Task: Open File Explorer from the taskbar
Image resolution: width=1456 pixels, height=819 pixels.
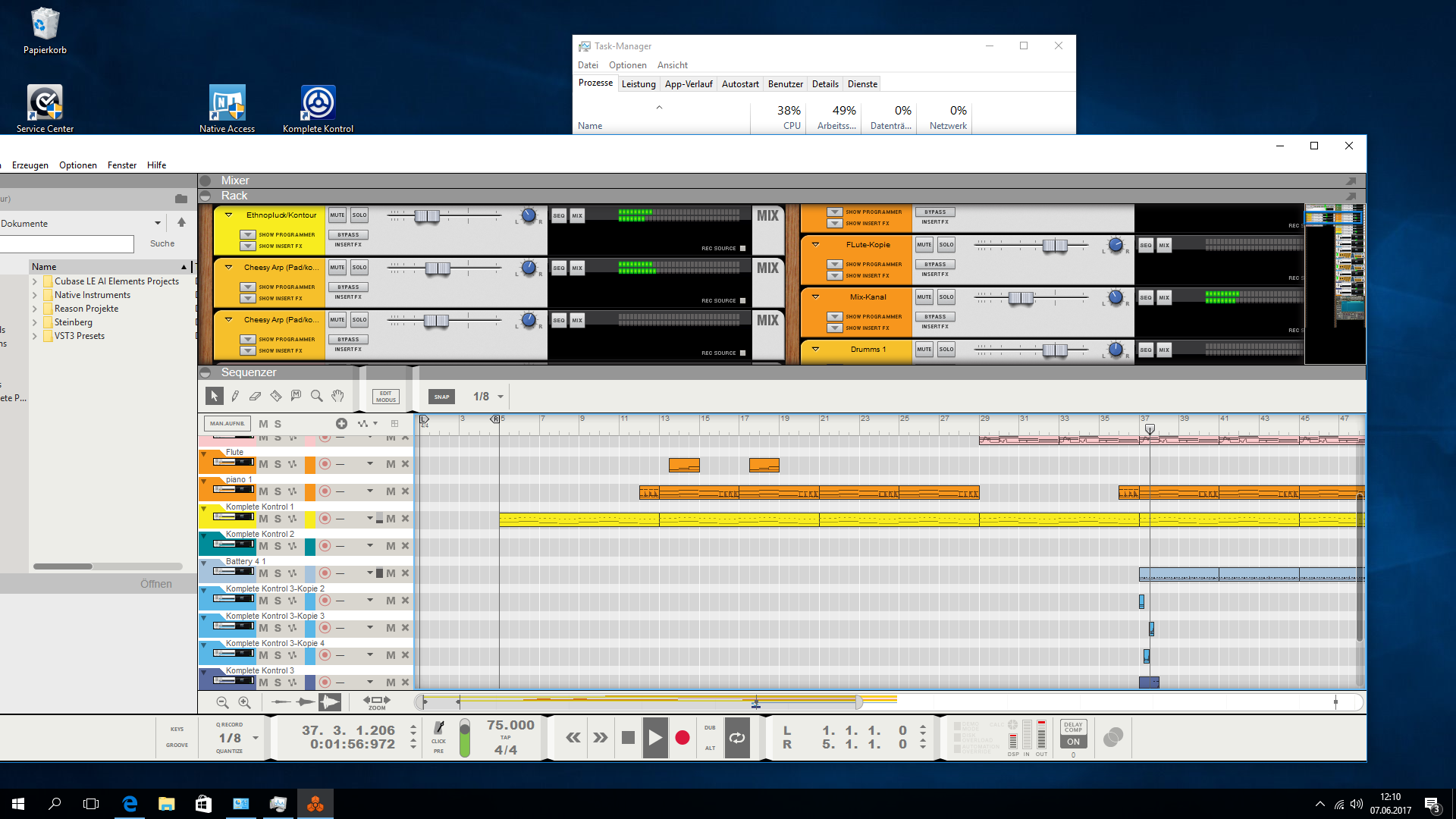Action: (167, 804)
